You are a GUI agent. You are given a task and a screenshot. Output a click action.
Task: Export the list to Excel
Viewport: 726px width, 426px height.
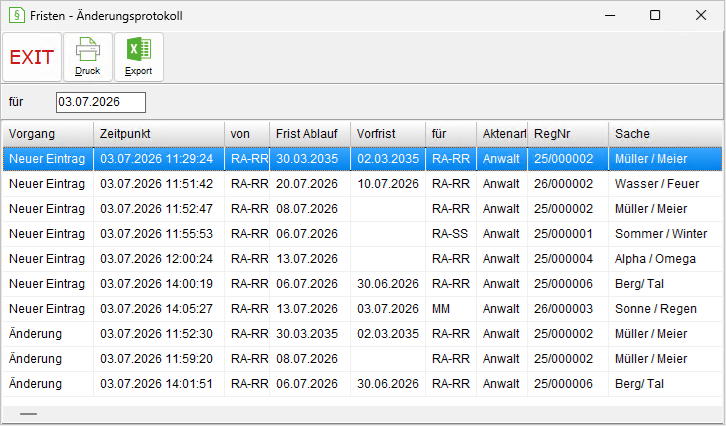coord(139,57)
